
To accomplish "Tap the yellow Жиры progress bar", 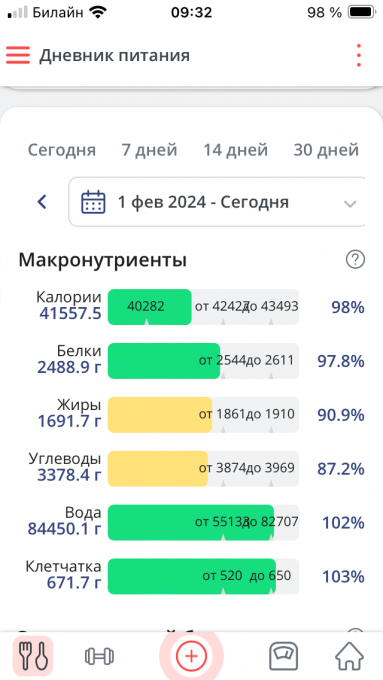I will coord(203,415).
